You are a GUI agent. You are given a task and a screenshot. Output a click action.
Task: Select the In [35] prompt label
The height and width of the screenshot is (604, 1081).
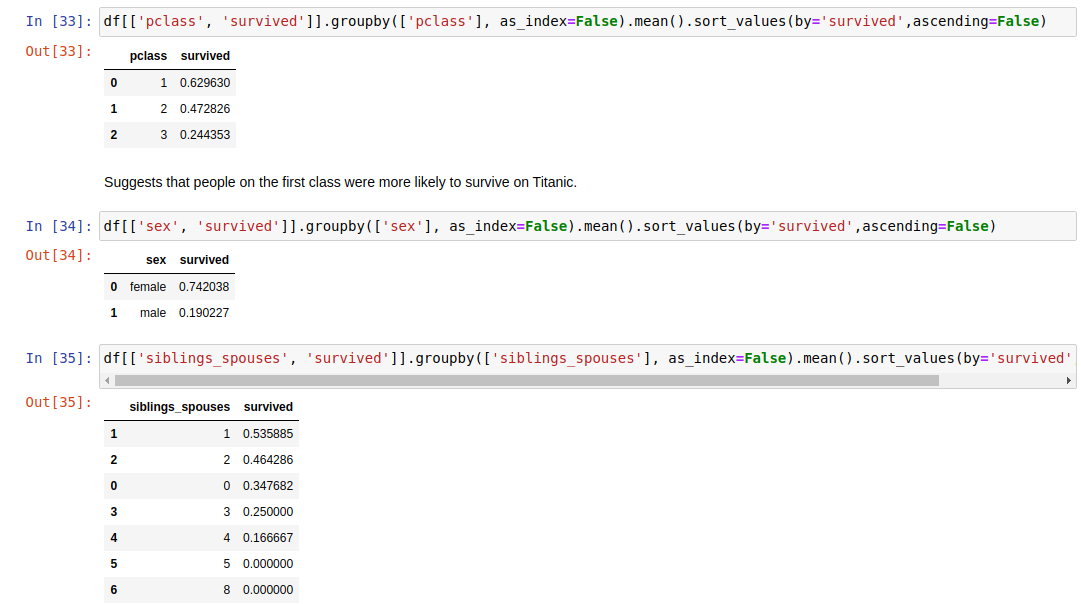[59, 359]
